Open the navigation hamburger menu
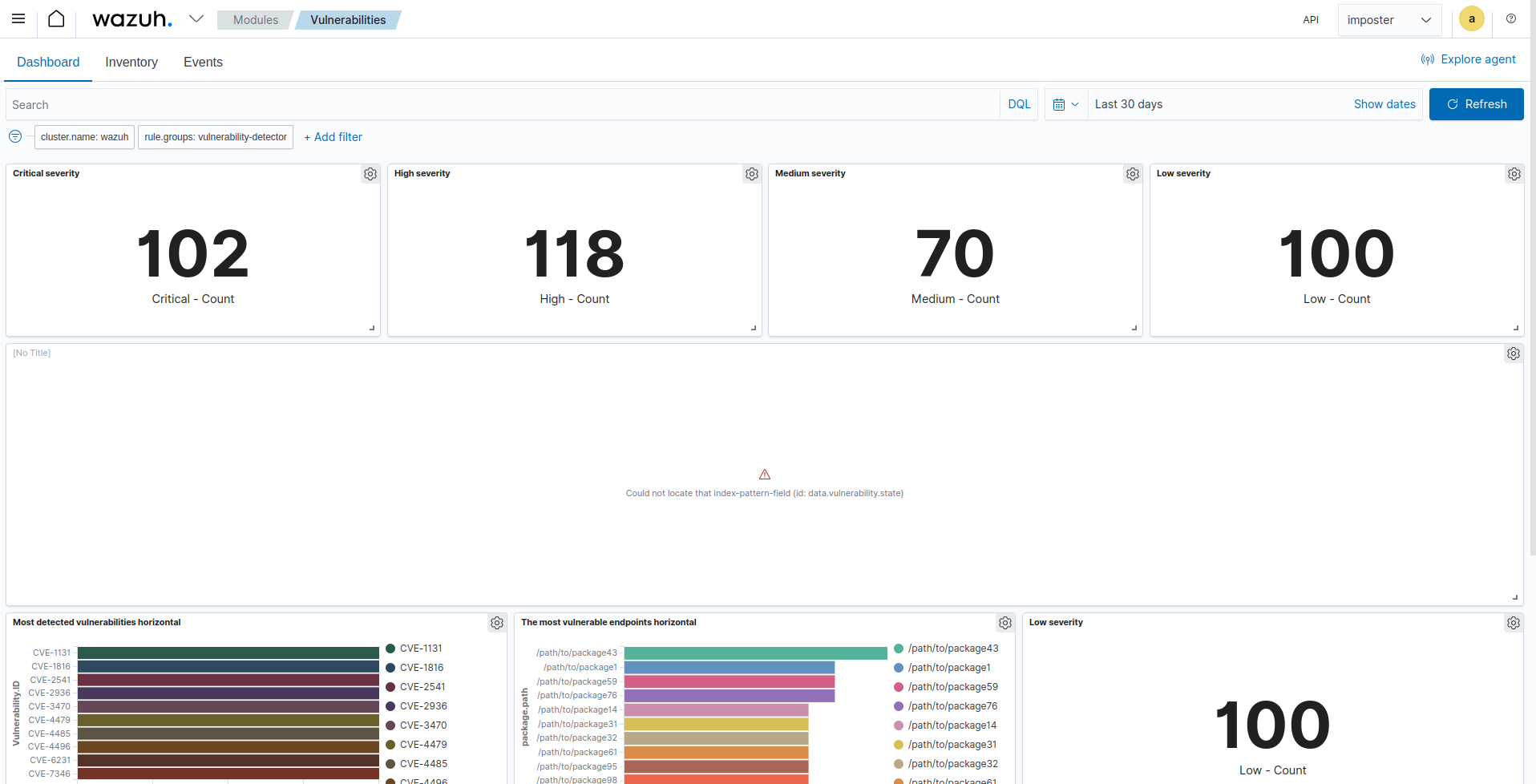 (18, 18)
